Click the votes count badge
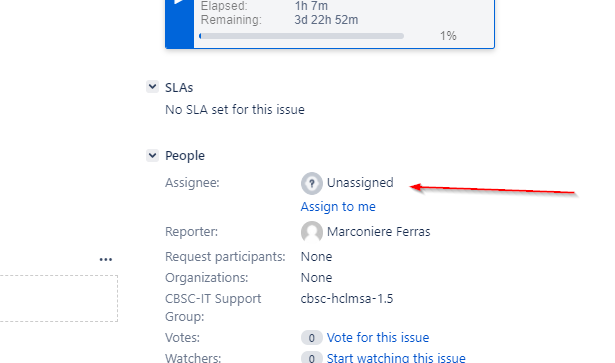Image resolution: width=615 pixels, height=363 pixels. pos(311,338)
